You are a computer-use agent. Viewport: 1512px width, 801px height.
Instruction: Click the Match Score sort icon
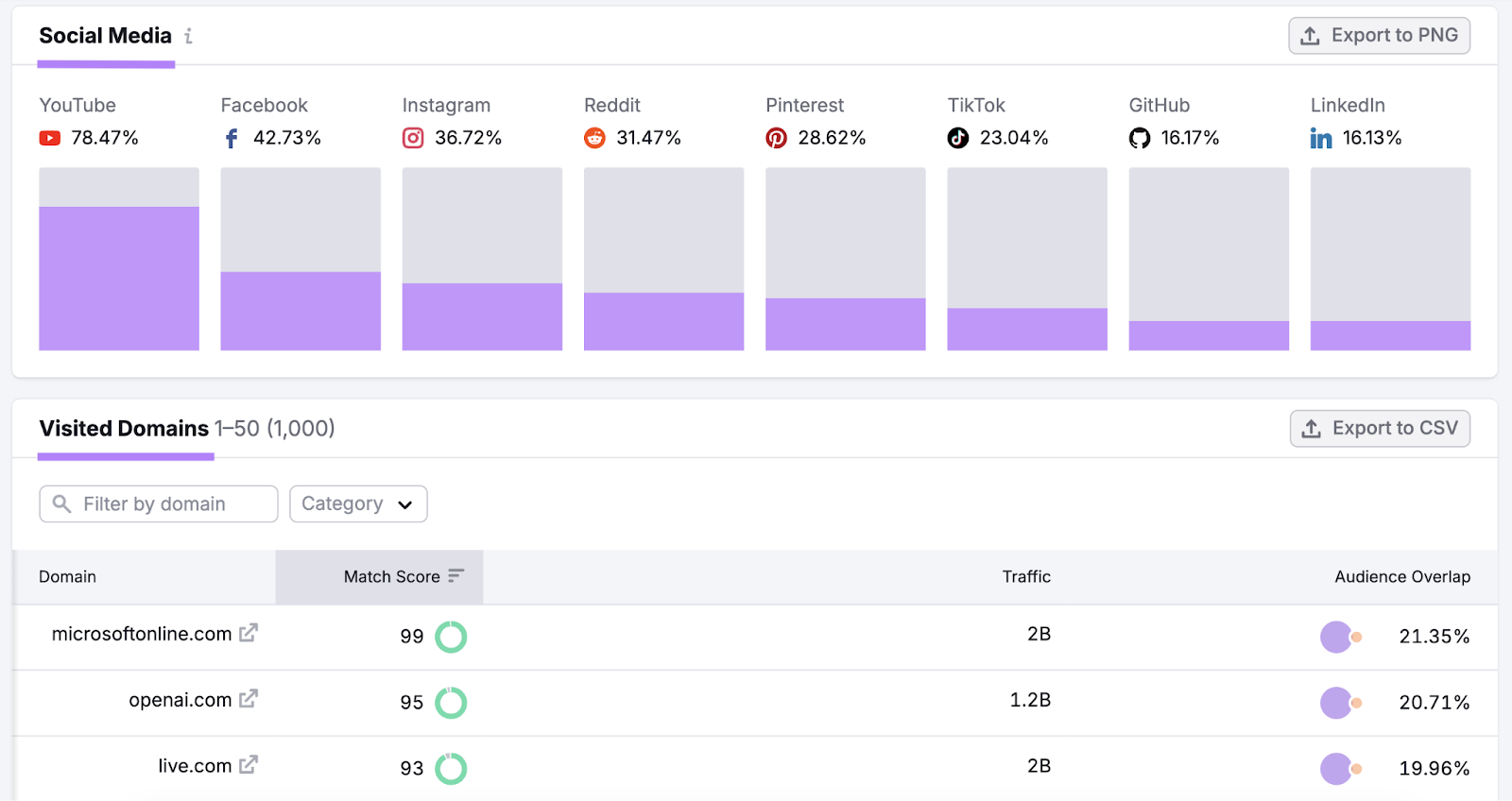point(455,576)
